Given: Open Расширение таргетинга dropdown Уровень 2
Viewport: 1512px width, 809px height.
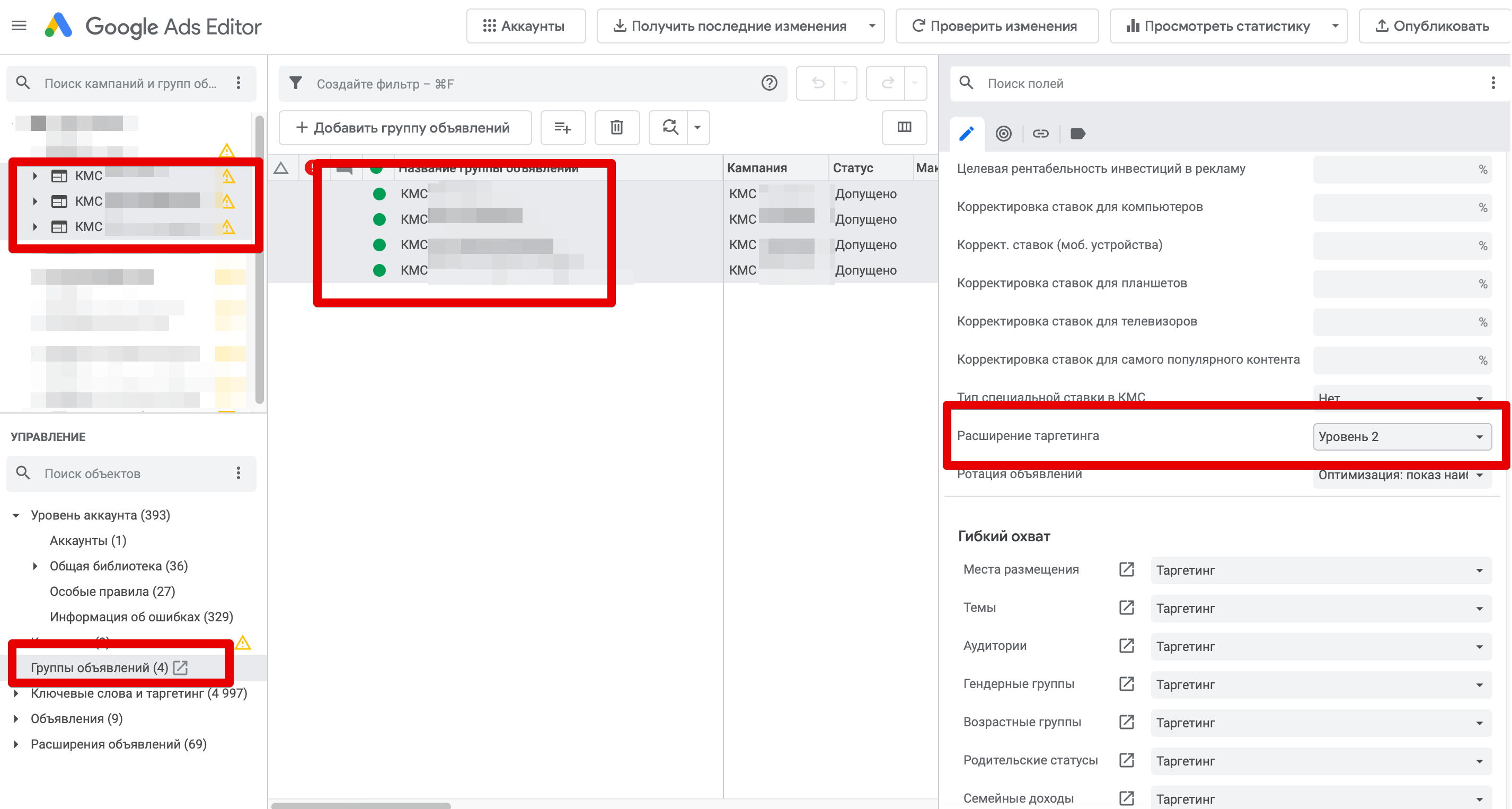Looking at the screenshot, I should click(1402, 436).
